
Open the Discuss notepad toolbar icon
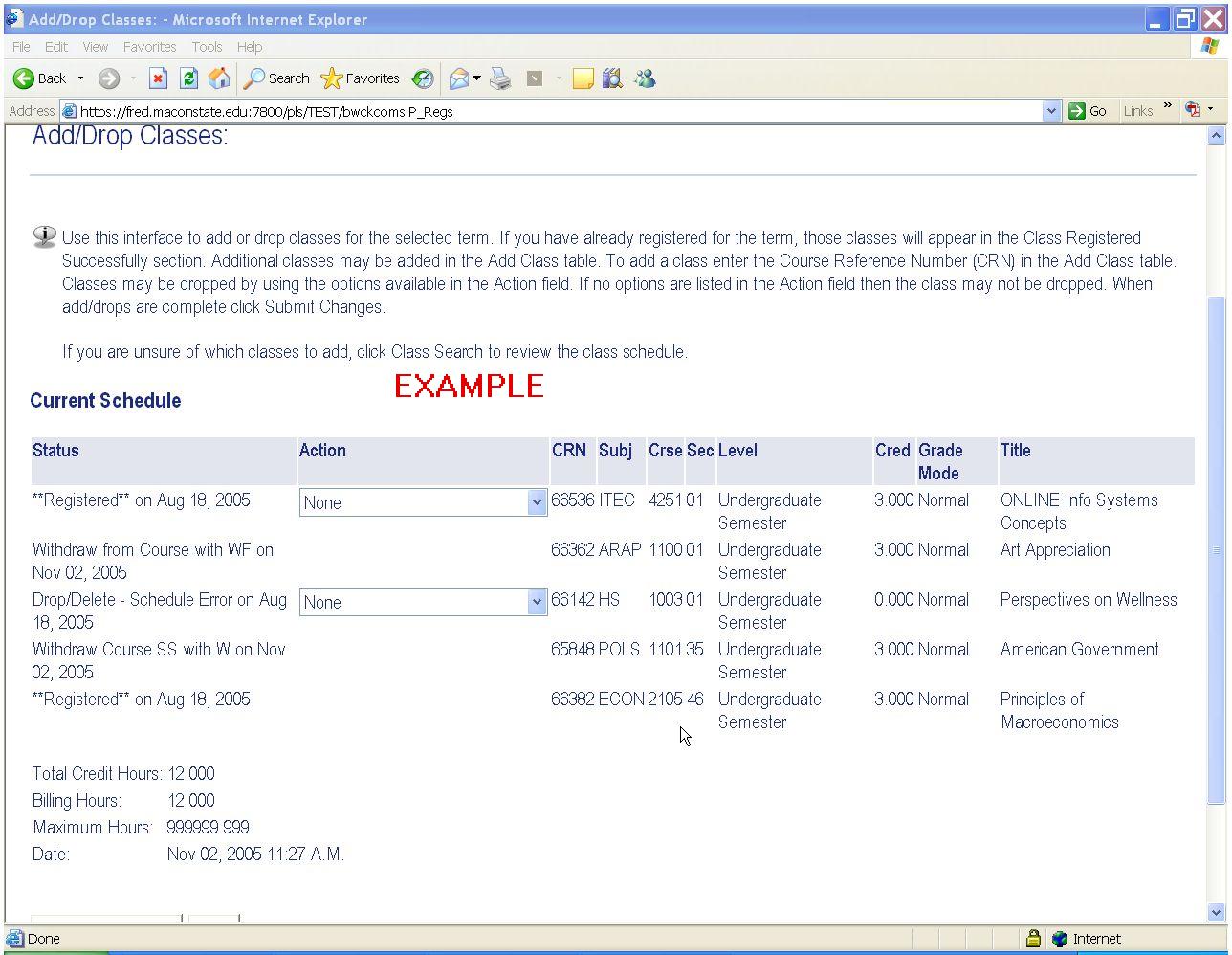click(583, 78)
